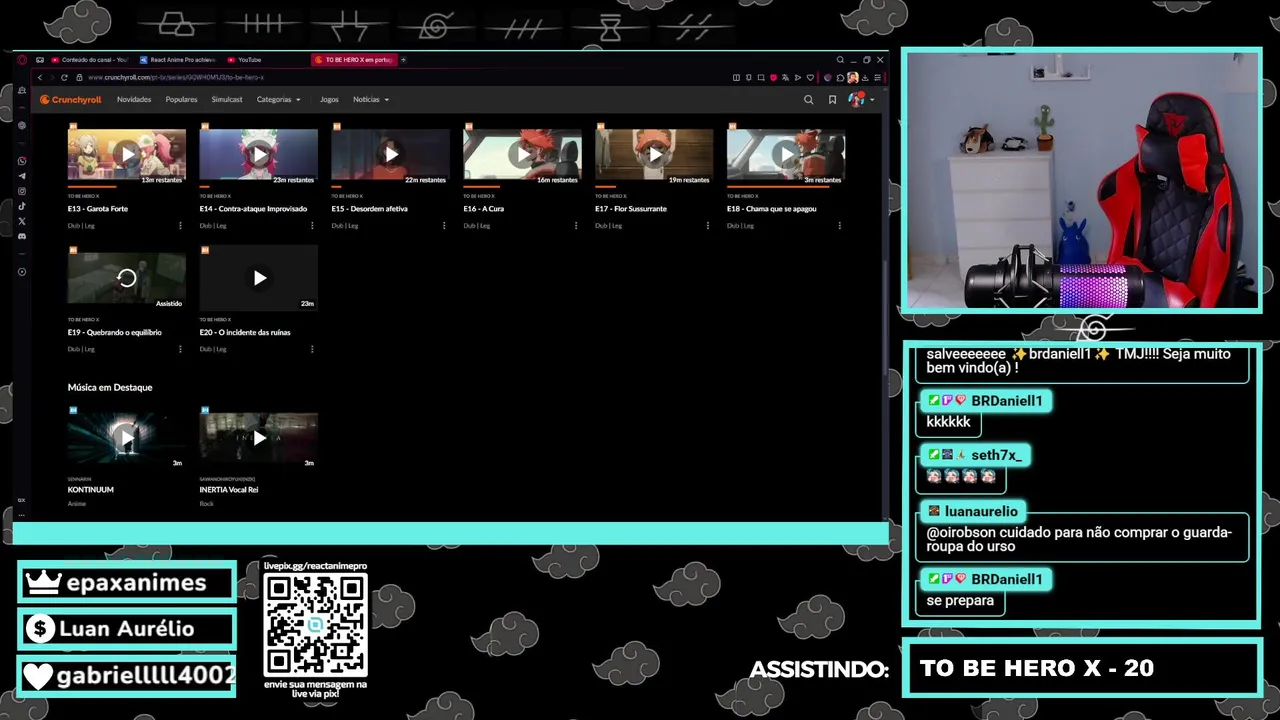Switch to the 'React Anime Pro' browser tab
Screen dimensions: 1280x720
click(178, 60)
